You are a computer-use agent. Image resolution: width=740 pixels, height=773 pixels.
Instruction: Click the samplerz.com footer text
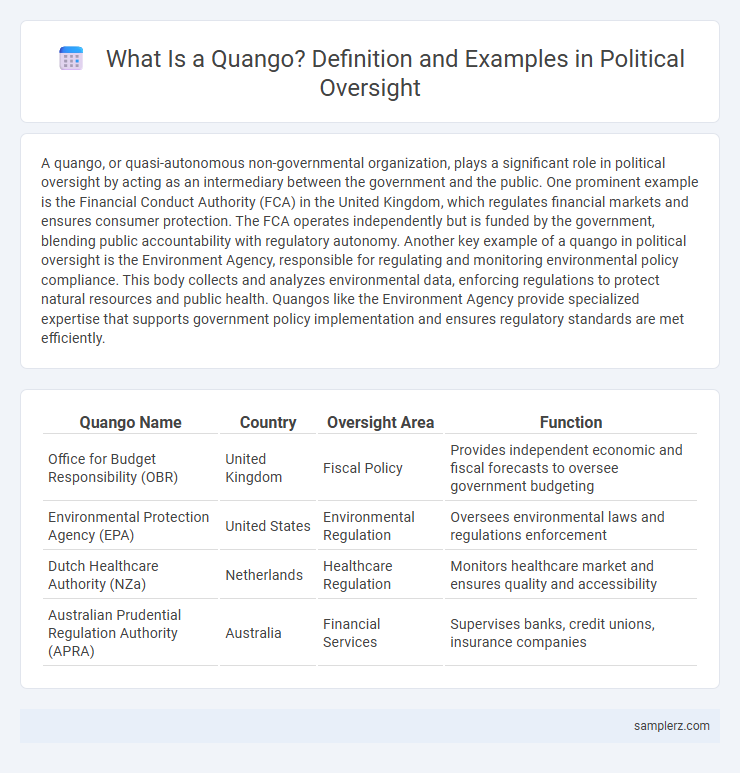[x=671, y=726]
